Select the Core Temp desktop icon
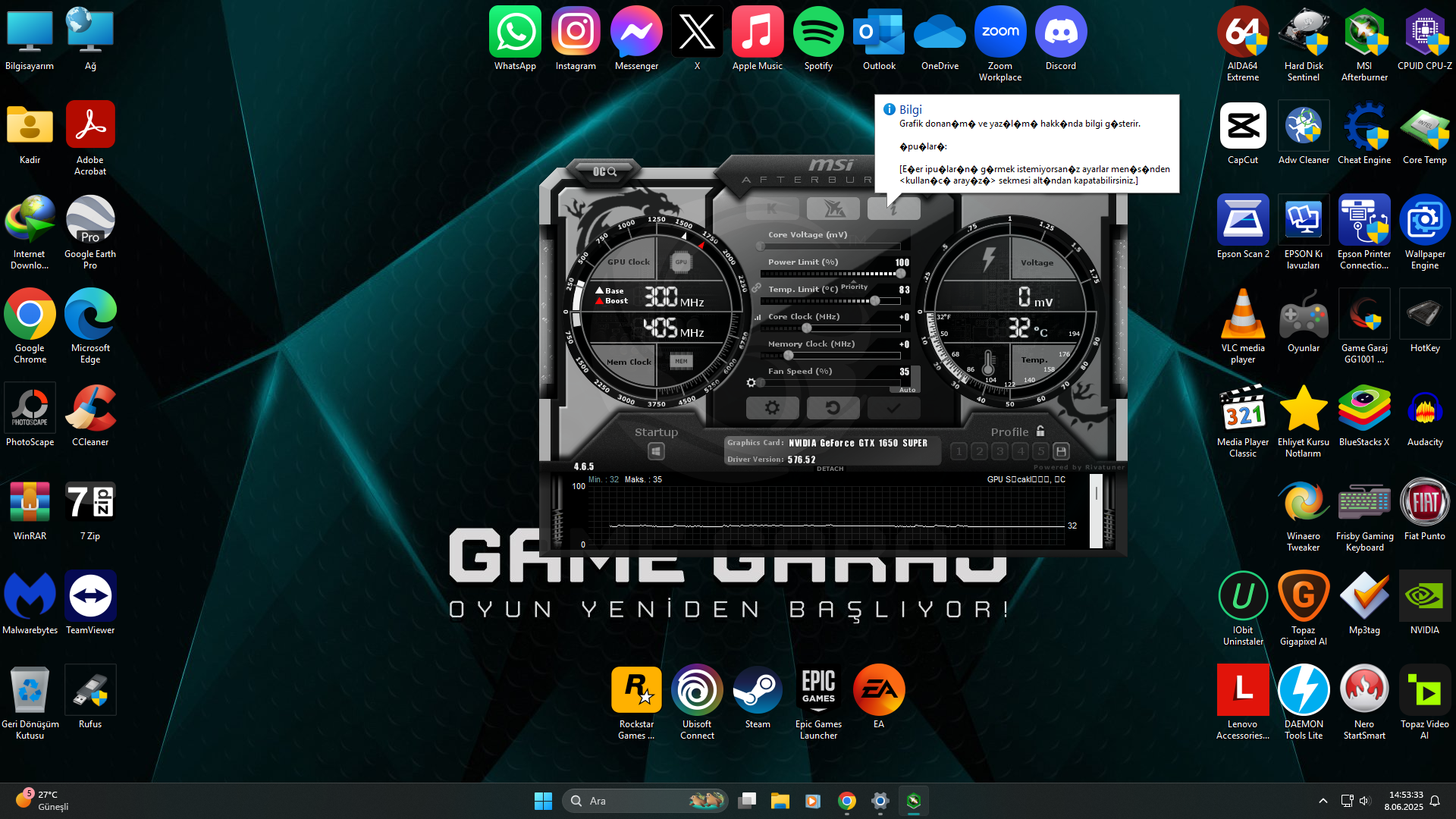The height and width of the screenshot is (819, 1456). [1425, 133]
